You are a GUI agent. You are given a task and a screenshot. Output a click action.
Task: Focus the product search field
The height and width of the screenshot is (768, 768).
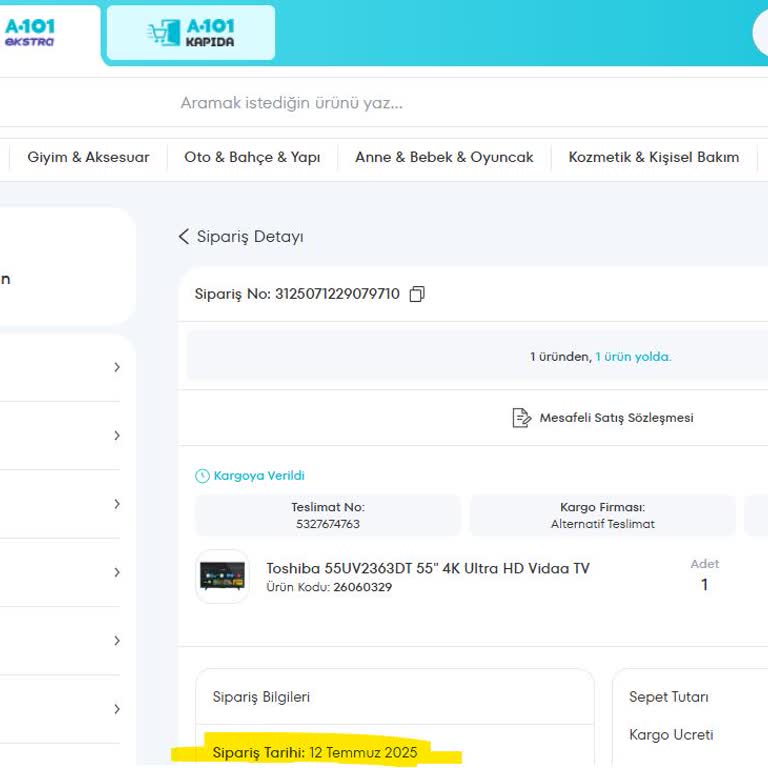[400, 103]
